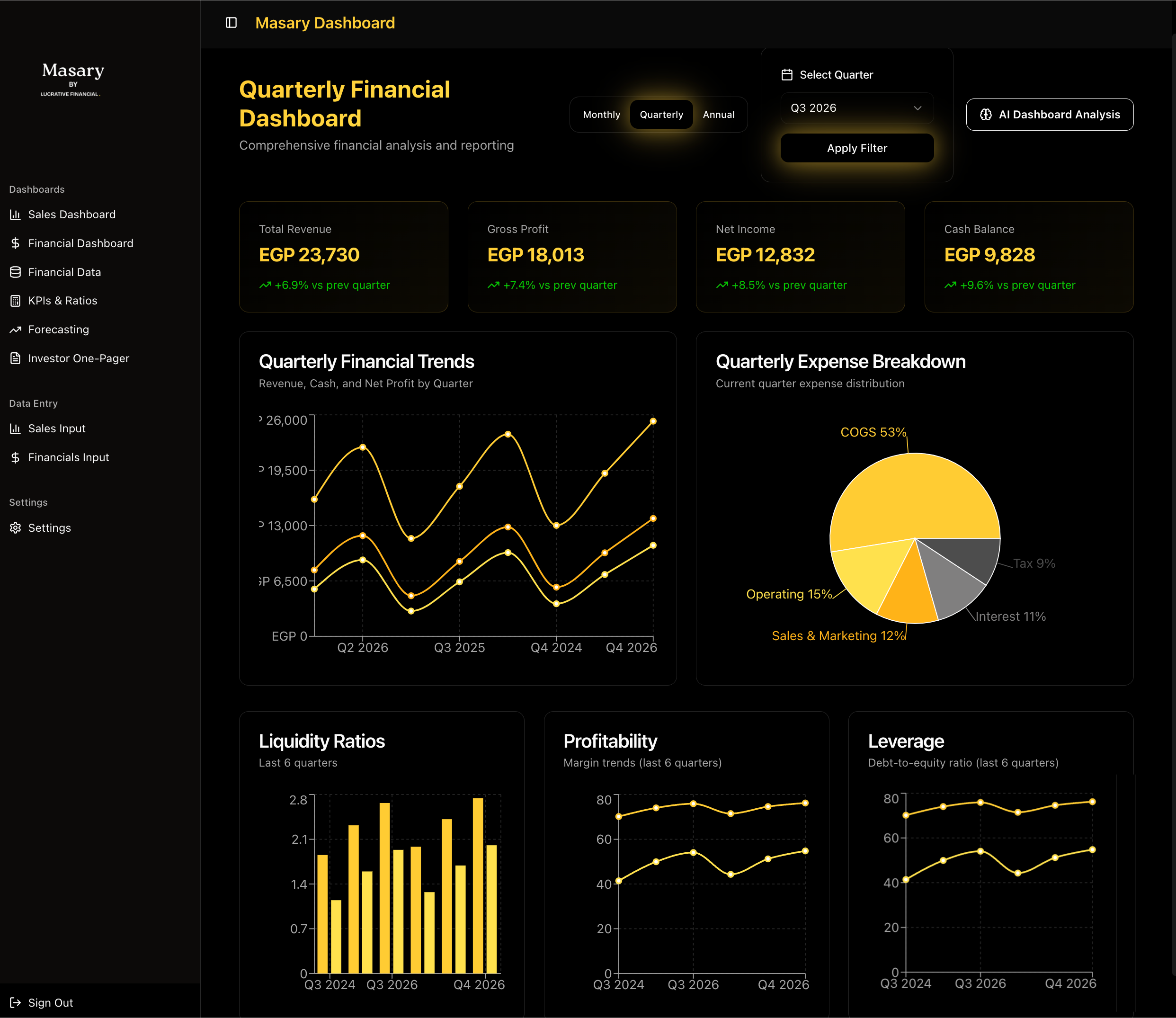Screen dimensions: 1176x1018
Task: Select Sales Dashboard in the sidebar
Action: [x=71, y=214]
